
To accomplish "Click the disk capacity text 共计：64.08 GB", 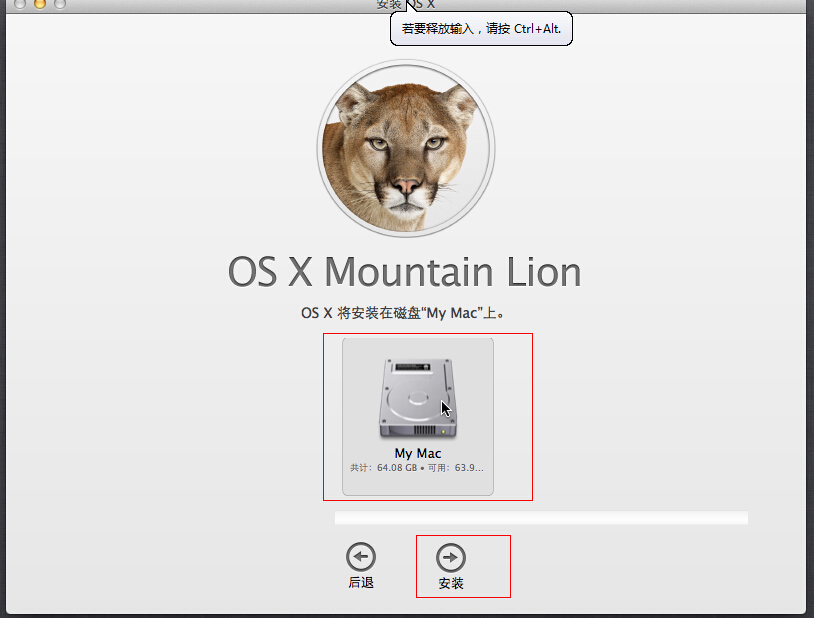I will tap(384, 467).
